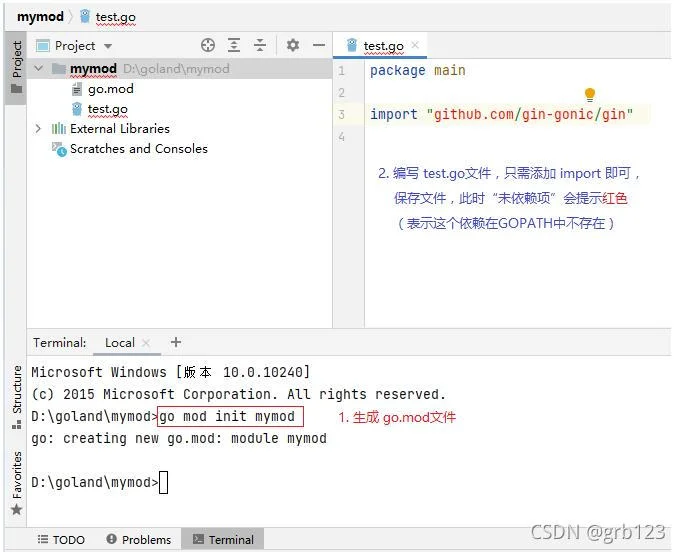This screenshot has width=680, height=553.
Task: Click the External Libraries bars icon
Action: [x=59, y=128]
